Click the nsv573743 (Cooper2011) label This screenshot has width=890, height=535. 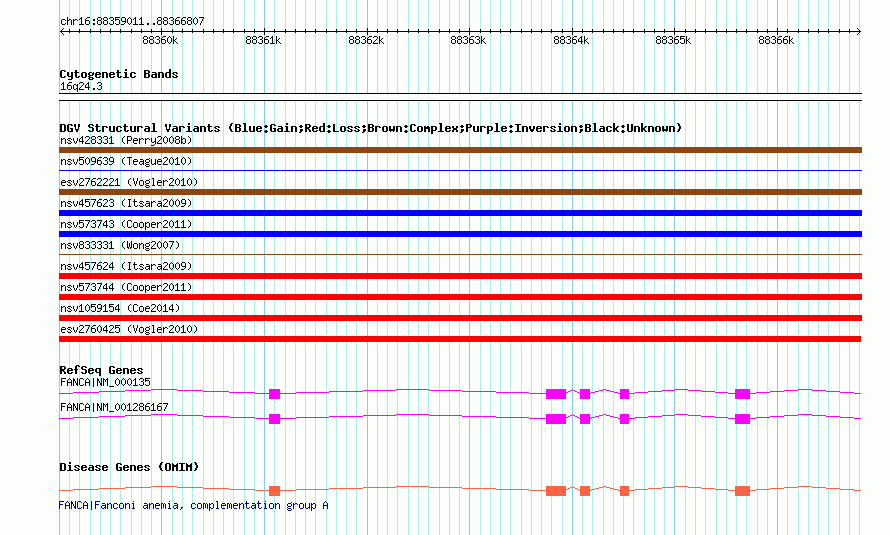(x=126, y=224)
